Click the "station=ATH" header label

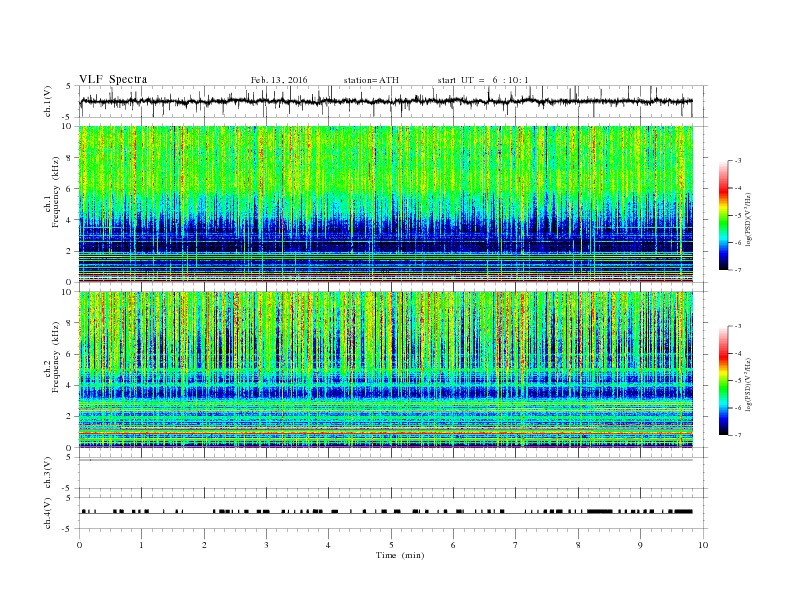tap(371, 80)
